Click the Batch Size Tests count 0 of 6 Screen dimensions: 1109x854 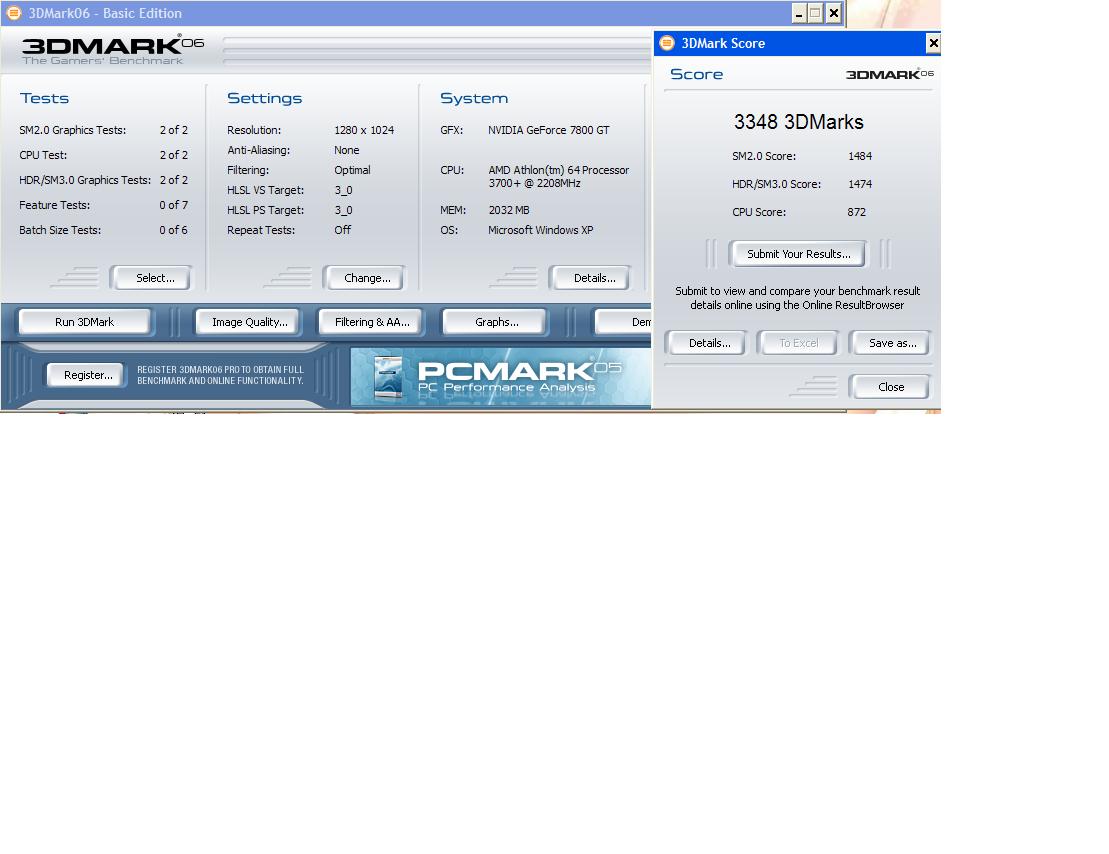point(173,230)
